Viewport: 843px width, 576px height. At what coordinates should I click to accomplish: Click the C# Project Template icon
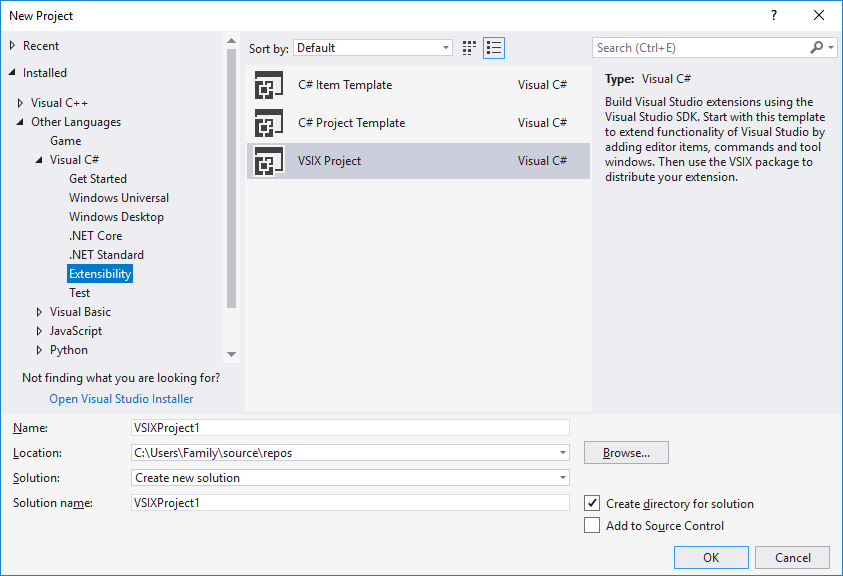click(x=269, y=123)
